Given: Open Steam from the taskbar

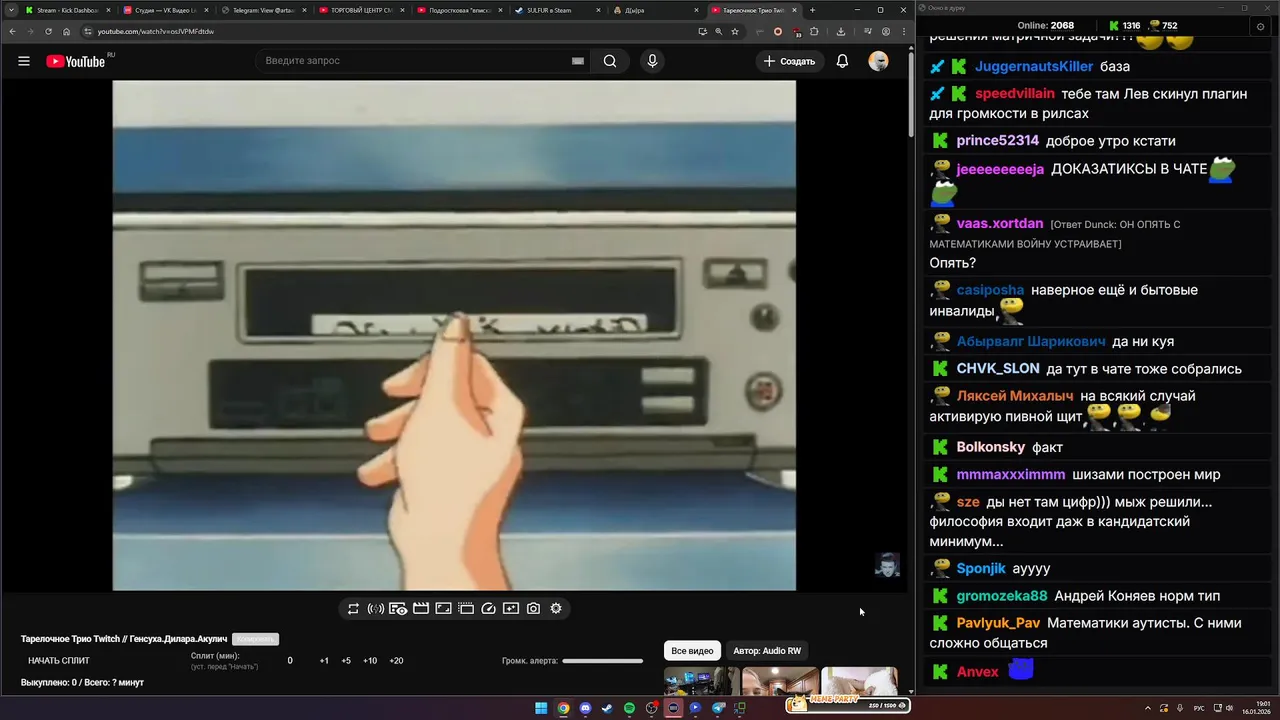Looking at the screenshot, I should (x=607, y=708).
